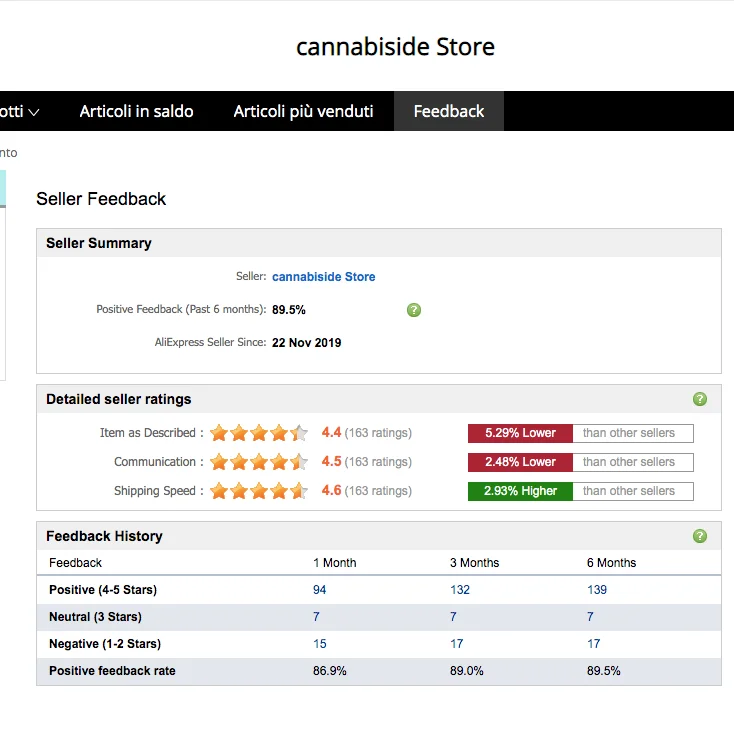This screenshot has width=734, height=734.
Task: Click help icon beside Positive Feedback 89.5%
Action: (414, 310)
